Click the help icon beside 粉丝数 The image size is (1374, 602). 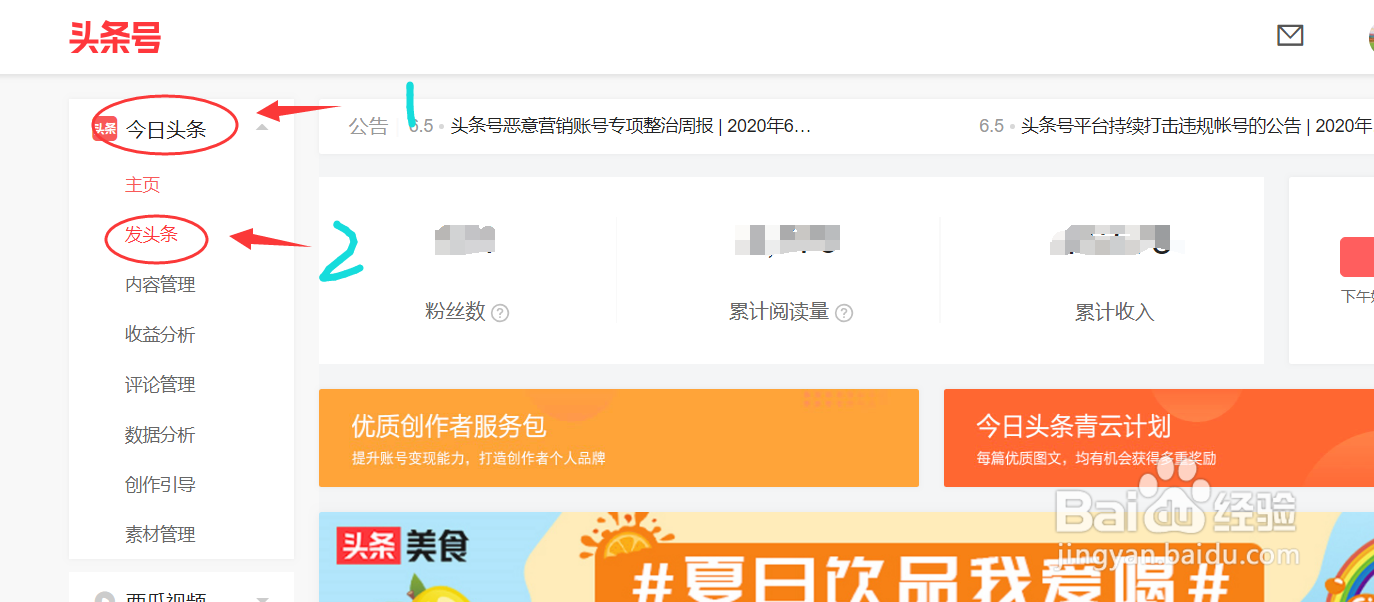click(x=500, y=313)
